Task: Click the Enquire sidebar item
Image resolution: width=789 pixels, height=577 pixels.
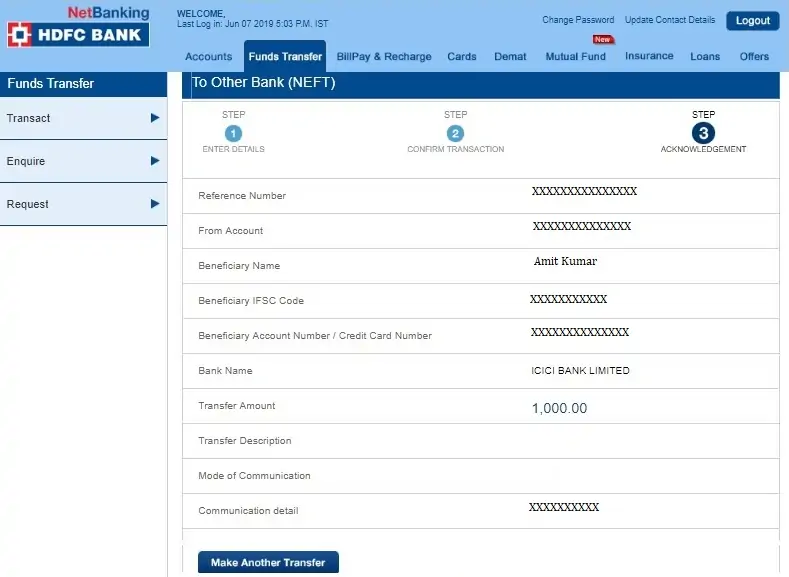Action: pyautogui.click(x=84, y=161)
